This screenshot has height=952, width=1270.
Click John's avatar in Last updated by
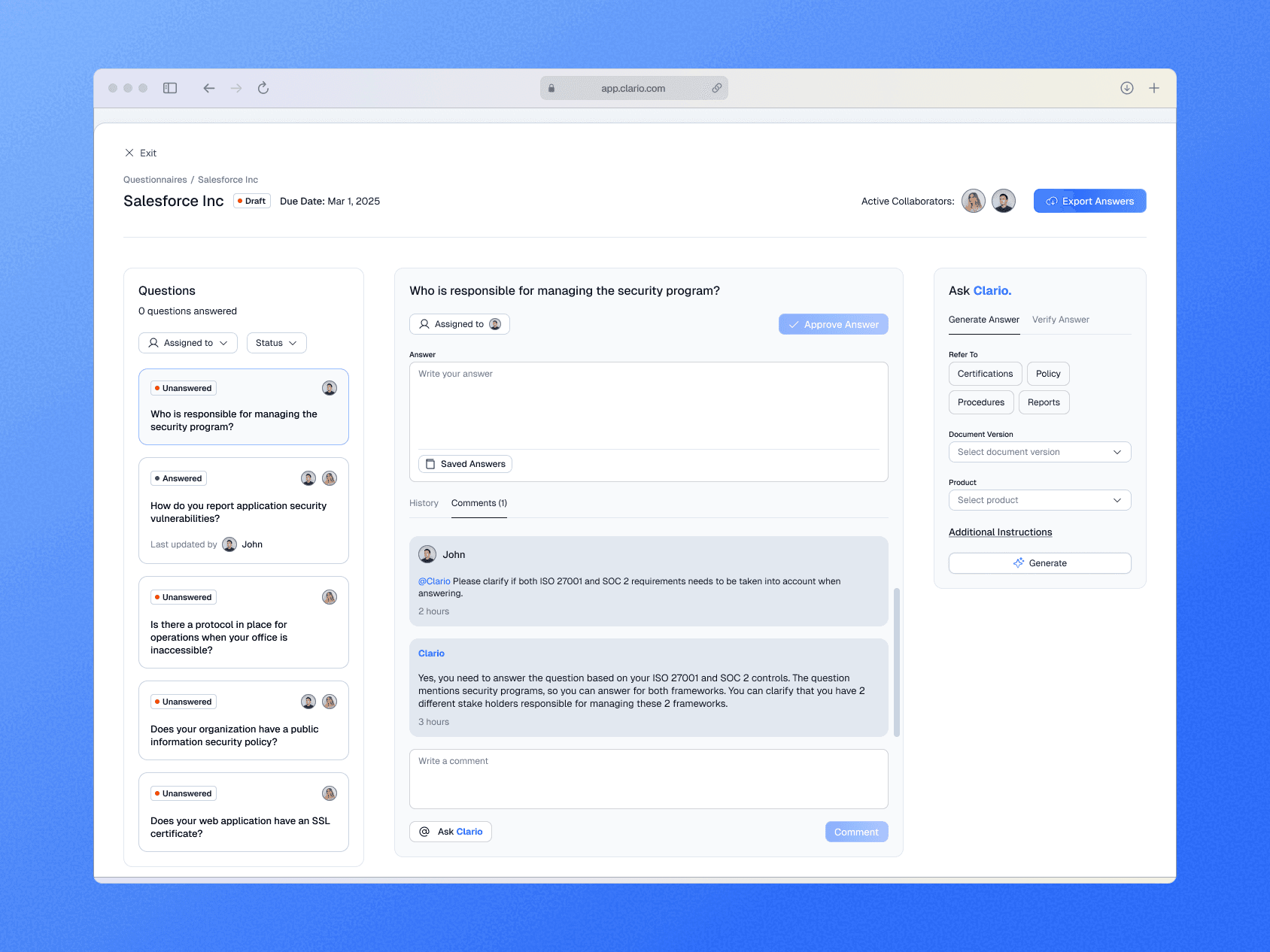coord(229,544)
